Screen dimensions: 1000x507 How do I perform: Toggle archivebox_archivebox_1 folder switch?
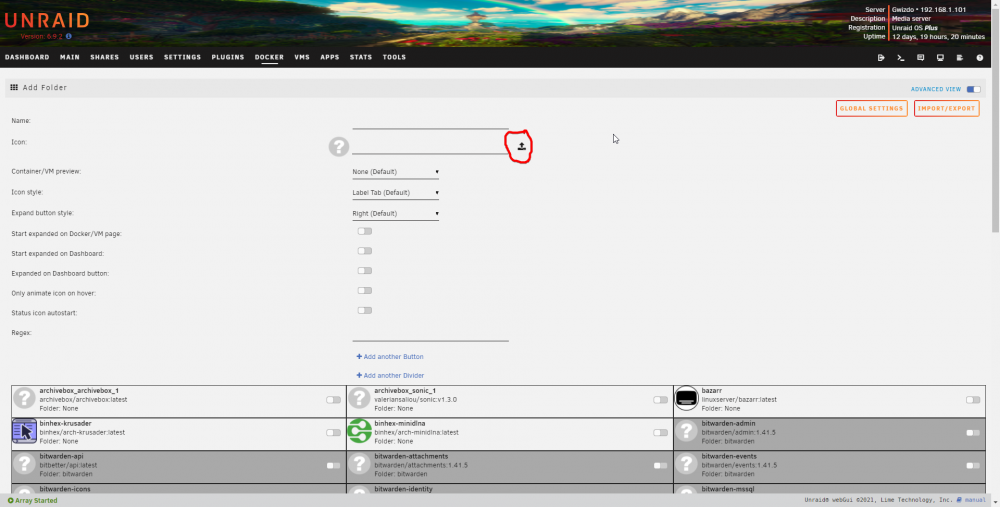pos(333,400)
